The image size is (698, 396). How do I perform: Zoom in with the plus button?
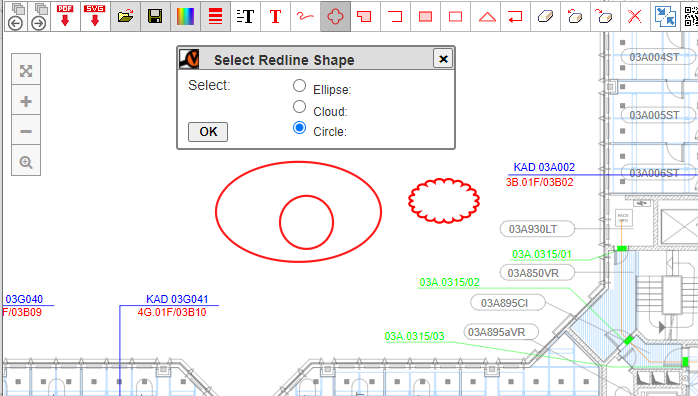click(26, 101)
